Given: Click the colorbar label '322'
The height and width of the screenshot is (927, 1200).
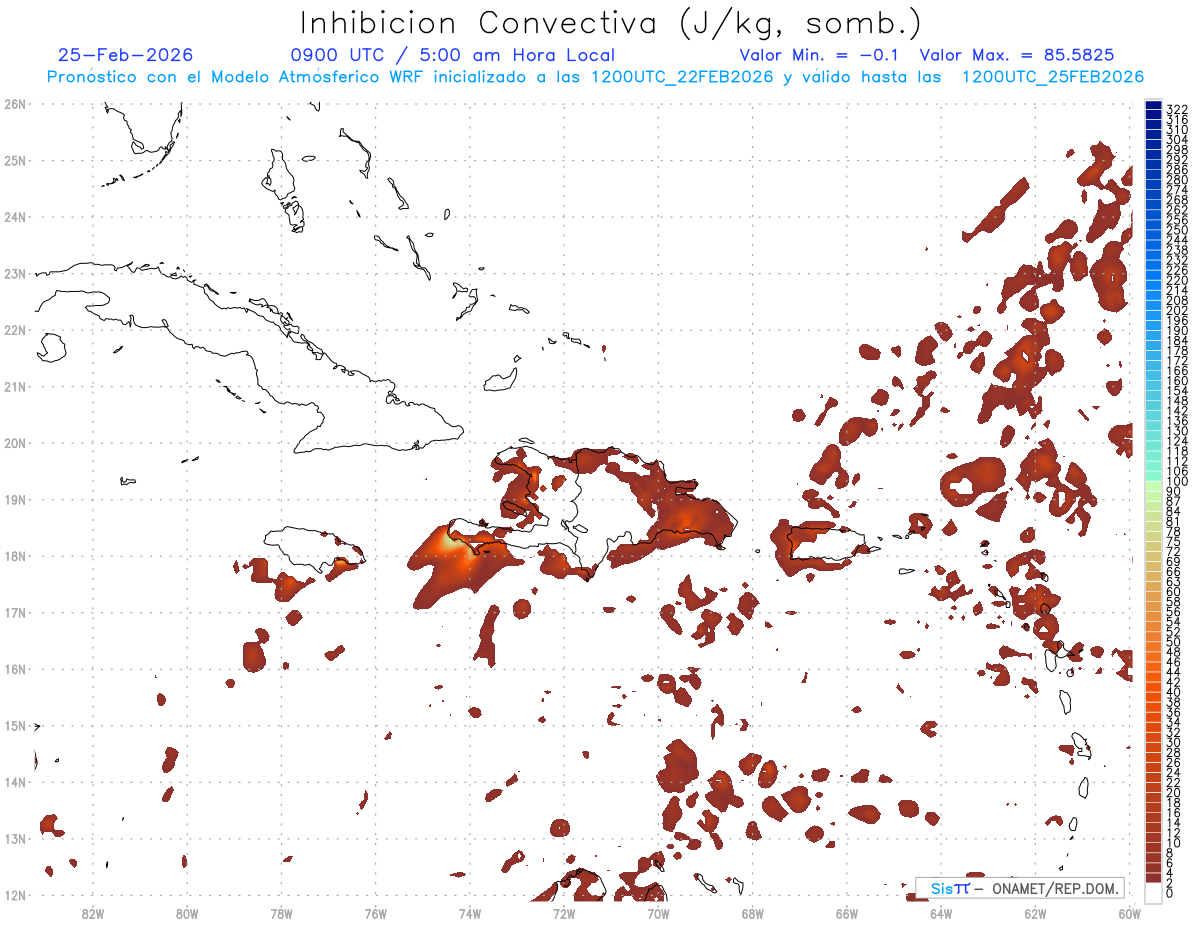Looking at the screenshot, I should 1177,109.
